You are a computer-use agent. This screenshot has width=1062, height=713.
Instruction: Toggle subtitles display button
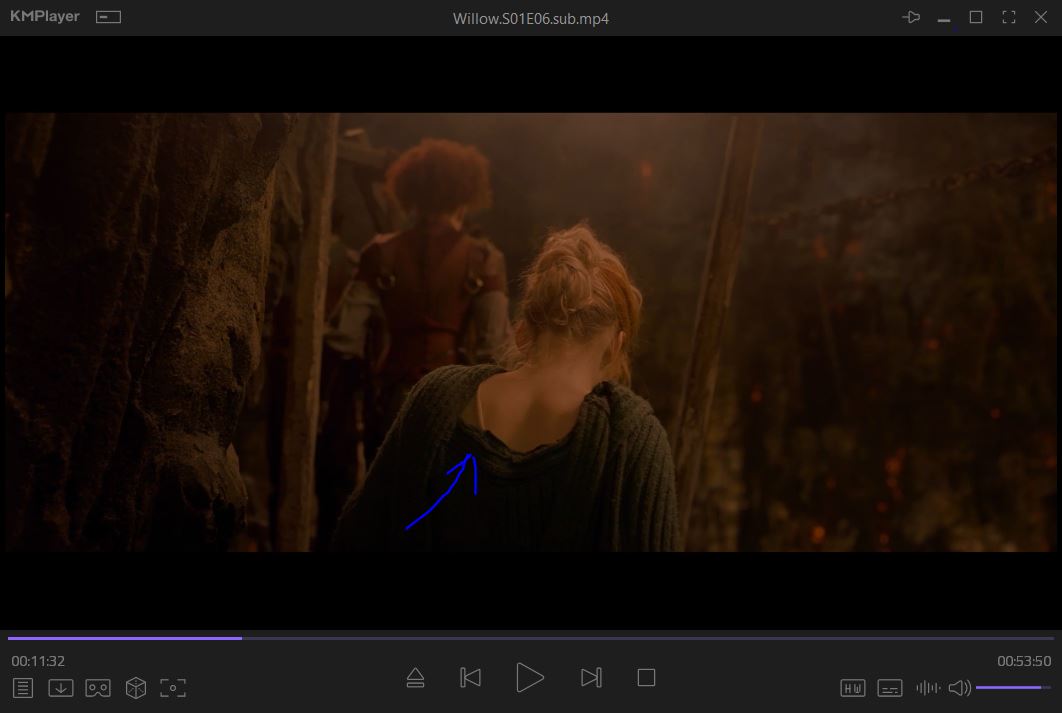click(890, 688)
